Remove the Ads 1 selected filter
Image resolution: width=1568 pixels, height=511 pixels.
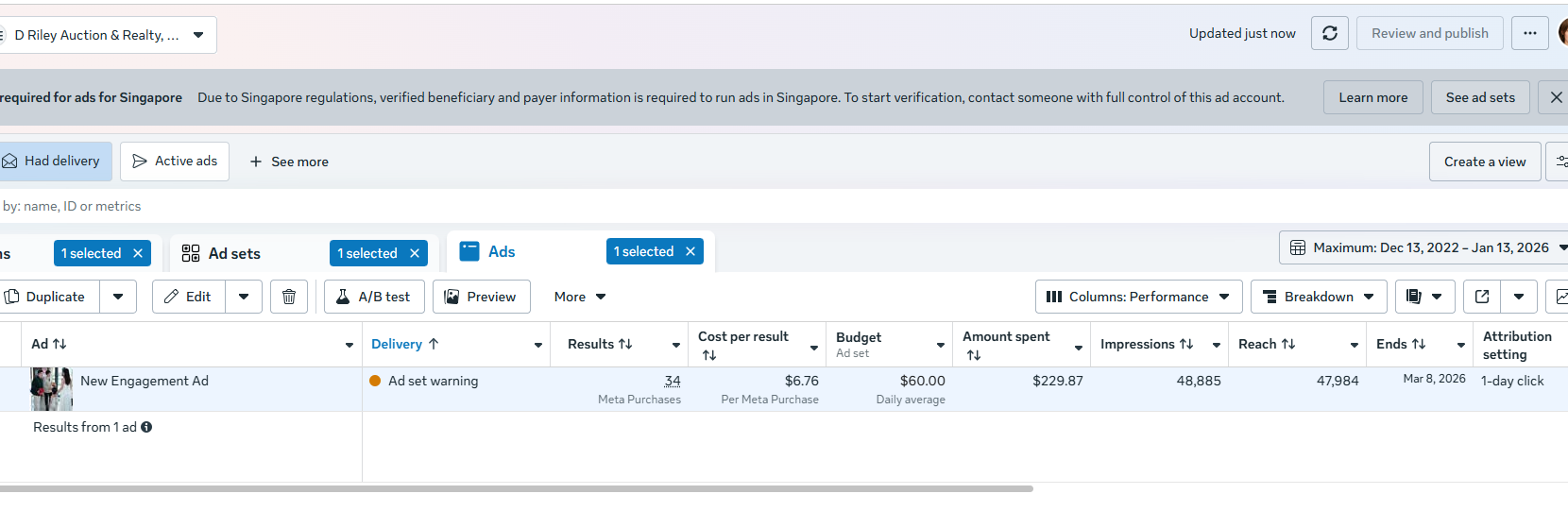pyautogui.click(x=690, y=251)
